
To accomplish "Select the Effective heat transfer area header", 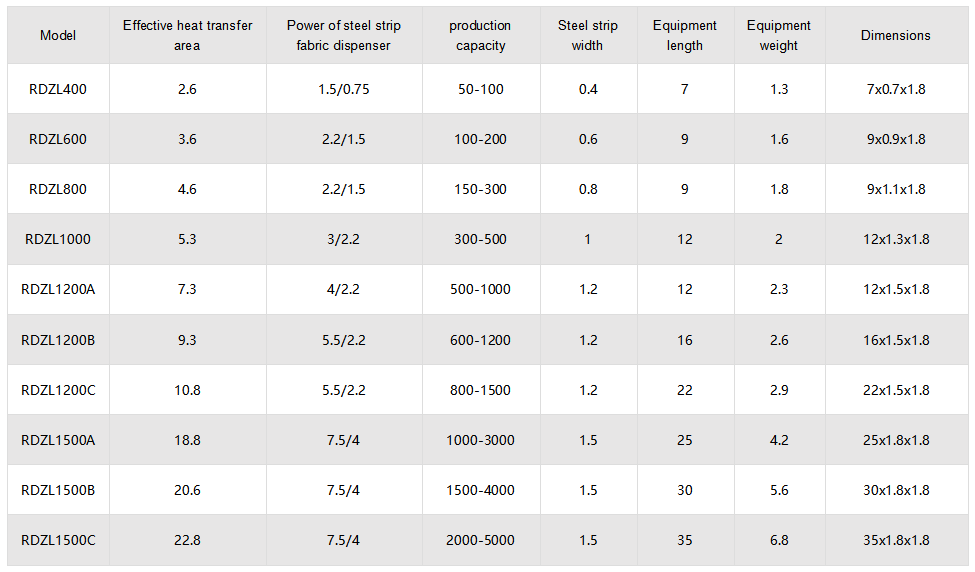I will pos(187,36).
